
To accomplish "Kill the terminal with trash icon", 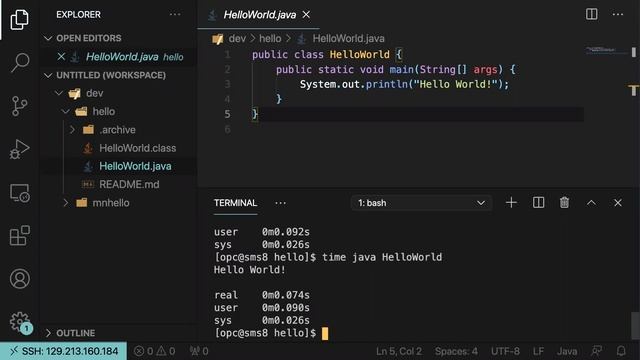I will tap(564, 202).
